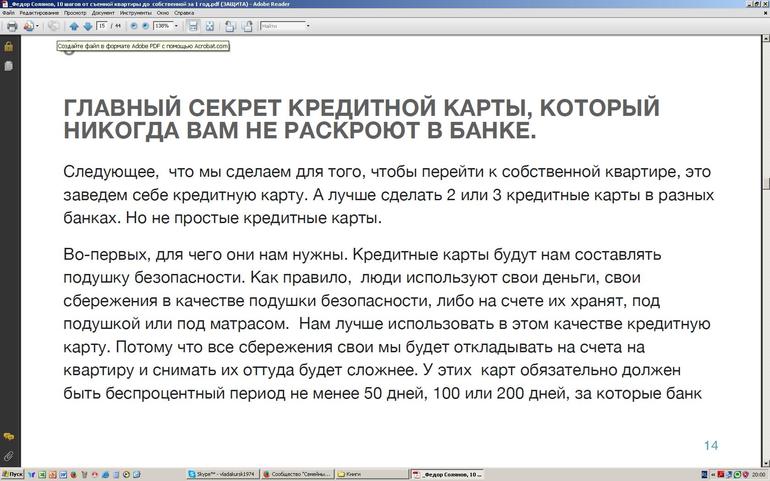The height and width of the screenshot is (481, 770).
Task: Expand the Find search options dropdown arrow
Action: pos(307,26)
